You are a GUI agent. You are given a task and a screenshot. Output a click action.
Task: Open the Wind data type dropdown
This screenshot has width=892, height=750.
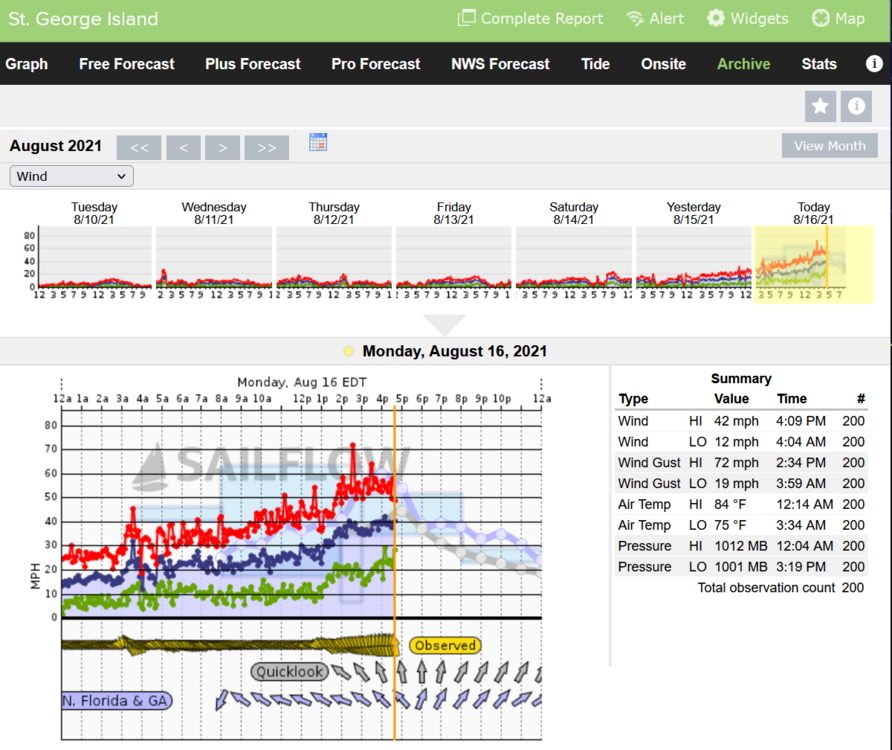click(x=72, y=176)
